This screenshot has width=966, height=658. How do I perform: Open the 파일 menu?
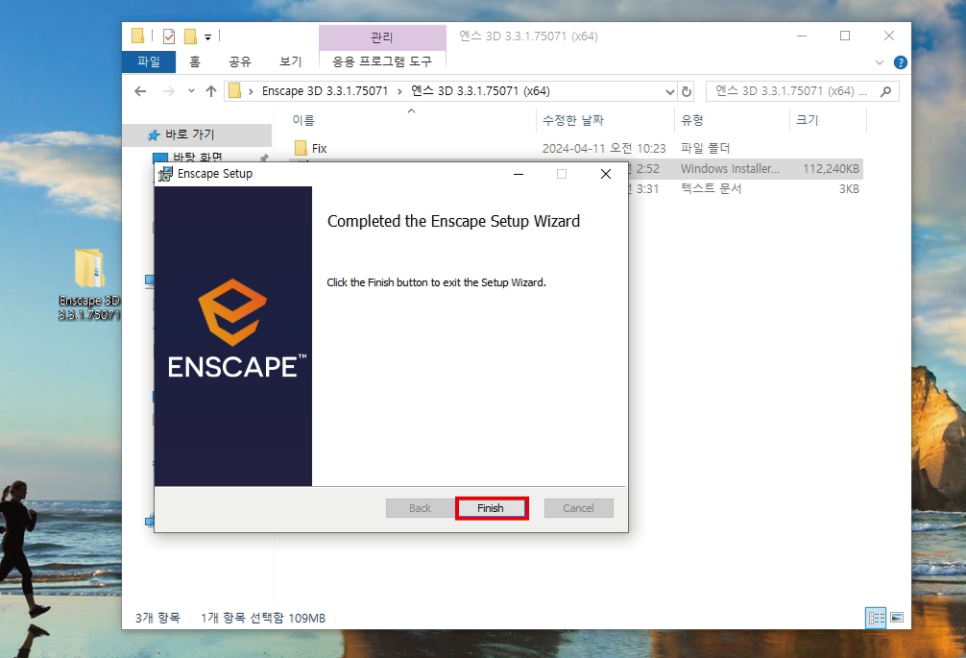click(148, 61)
